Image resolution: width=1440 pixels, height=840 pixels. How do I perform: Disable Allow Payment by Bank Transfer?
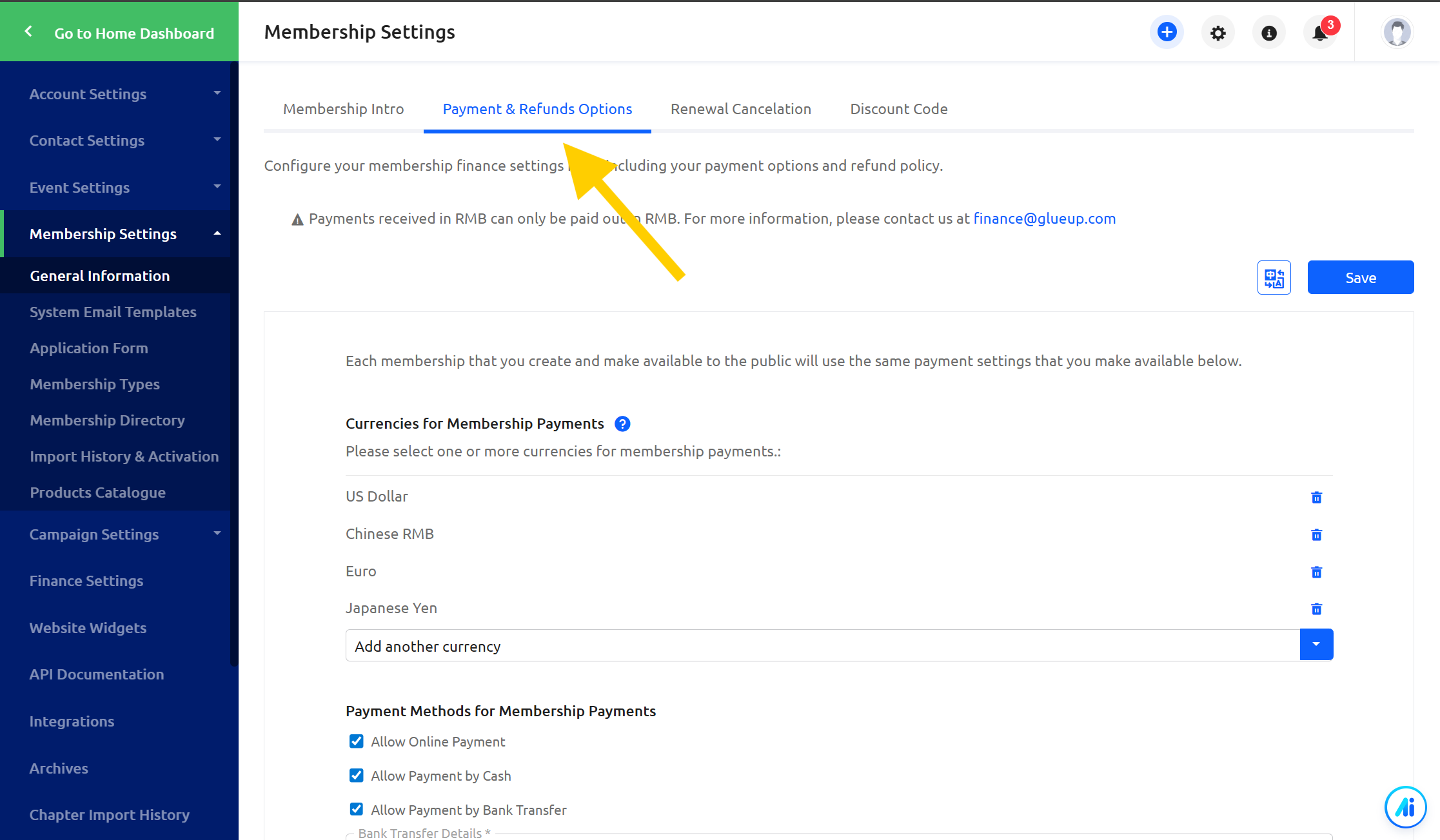pos(356,809)
